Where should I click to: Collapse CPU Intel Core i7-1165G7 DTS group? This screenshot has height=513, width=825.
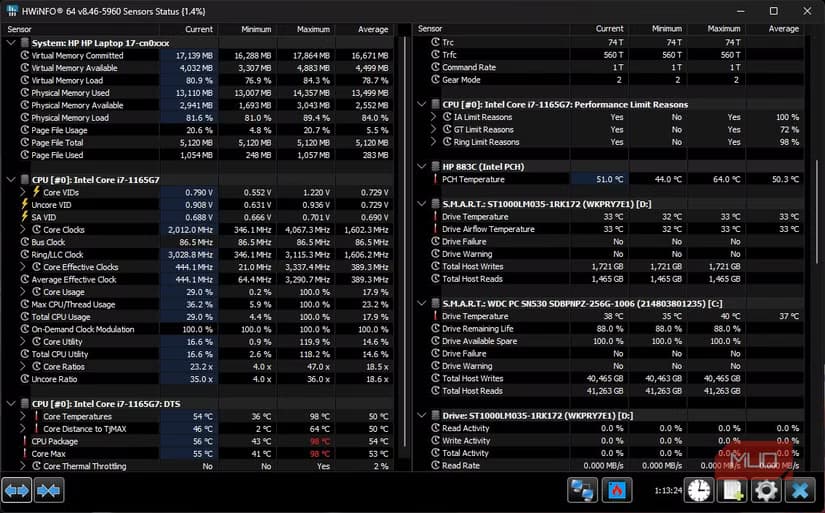[11, 404]
